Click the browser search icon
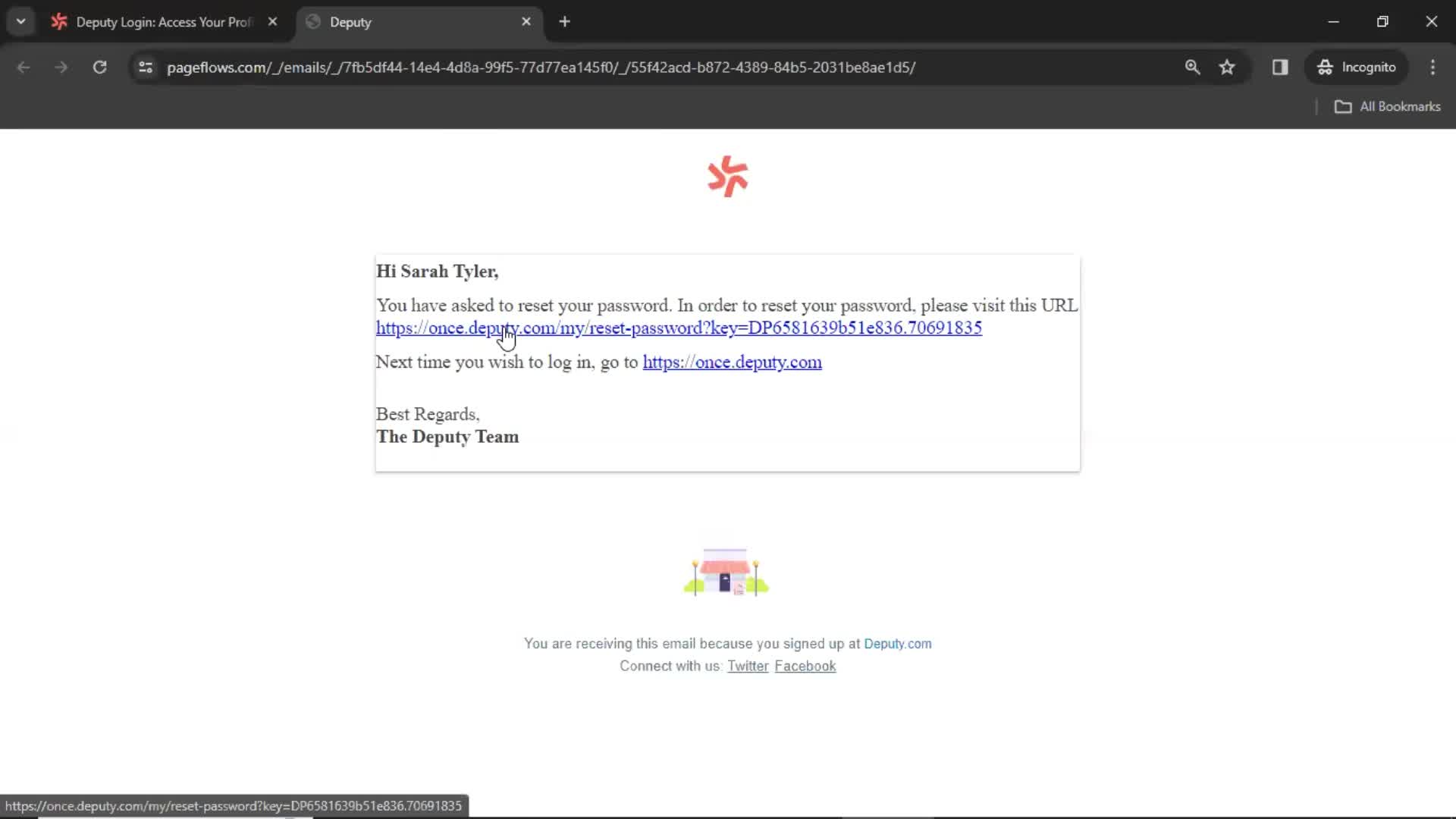 pos(1193,67)
